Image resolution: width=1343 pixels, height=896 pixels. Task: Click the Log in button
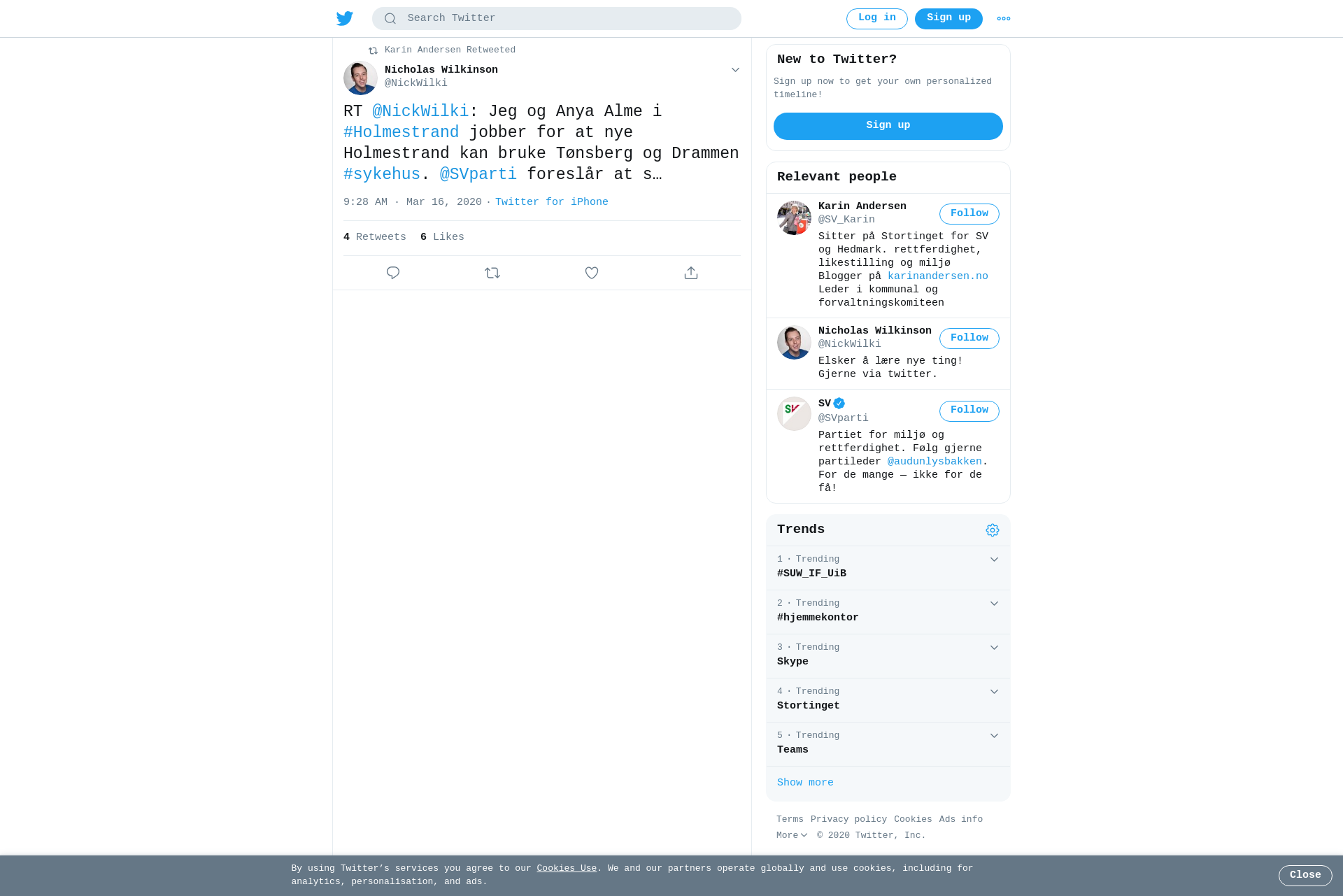(877, 19)
